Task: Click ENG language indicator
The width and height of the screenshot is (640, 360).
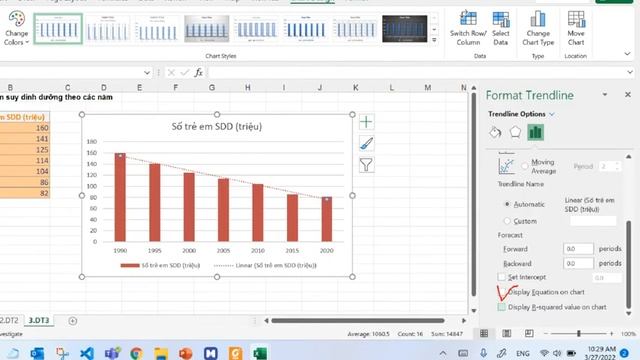Action: click(x=523, y=353)
